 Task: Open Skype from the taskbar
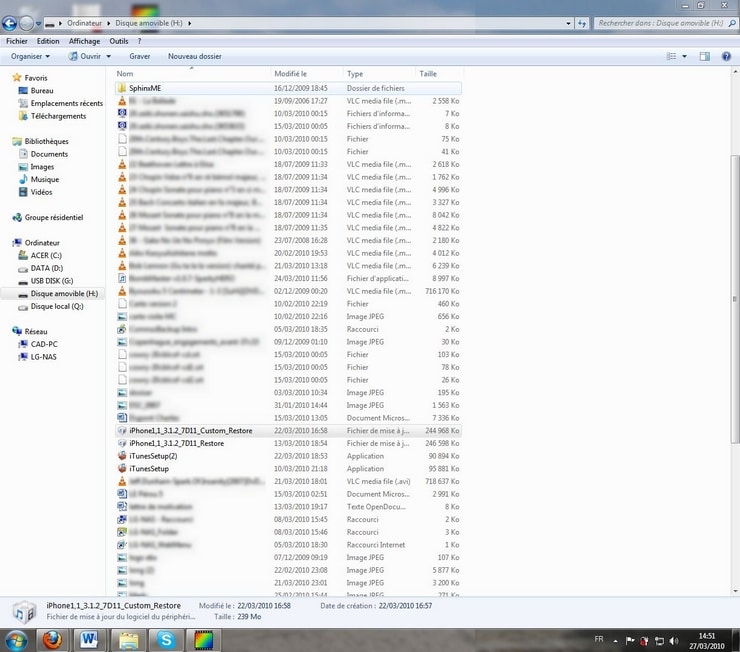pos(166,640)
